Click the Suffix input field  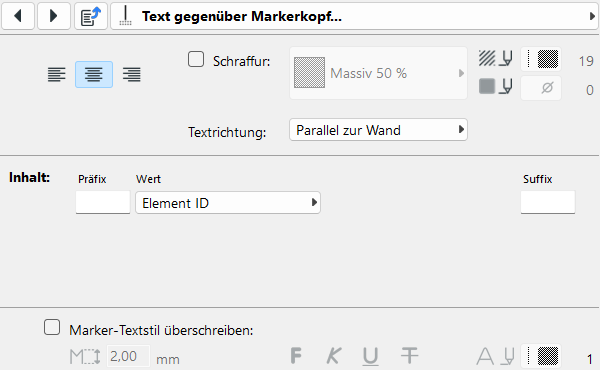[x=548, y=202]
